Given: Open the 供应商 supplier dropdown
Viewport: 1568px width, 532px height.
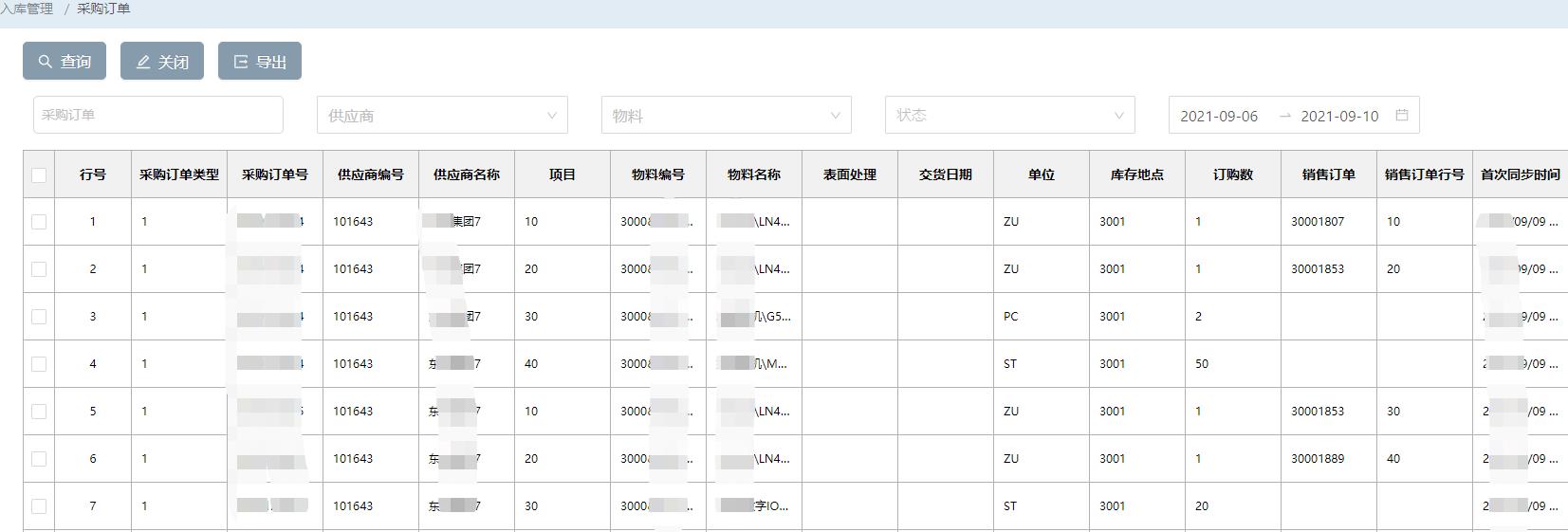Looking at the screenshot, I should point(442,115).
